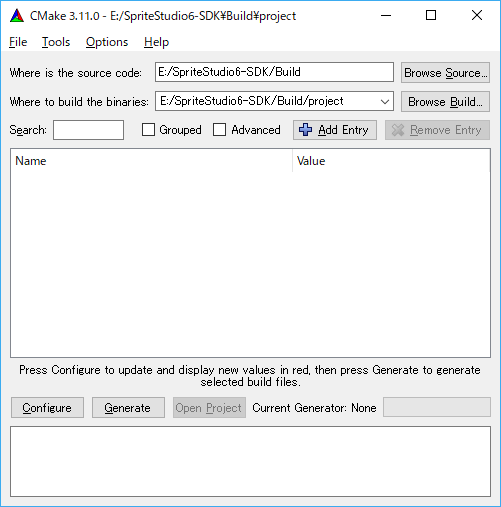
Task: Open the Tools menu
Action: click(x=56, y=42)
